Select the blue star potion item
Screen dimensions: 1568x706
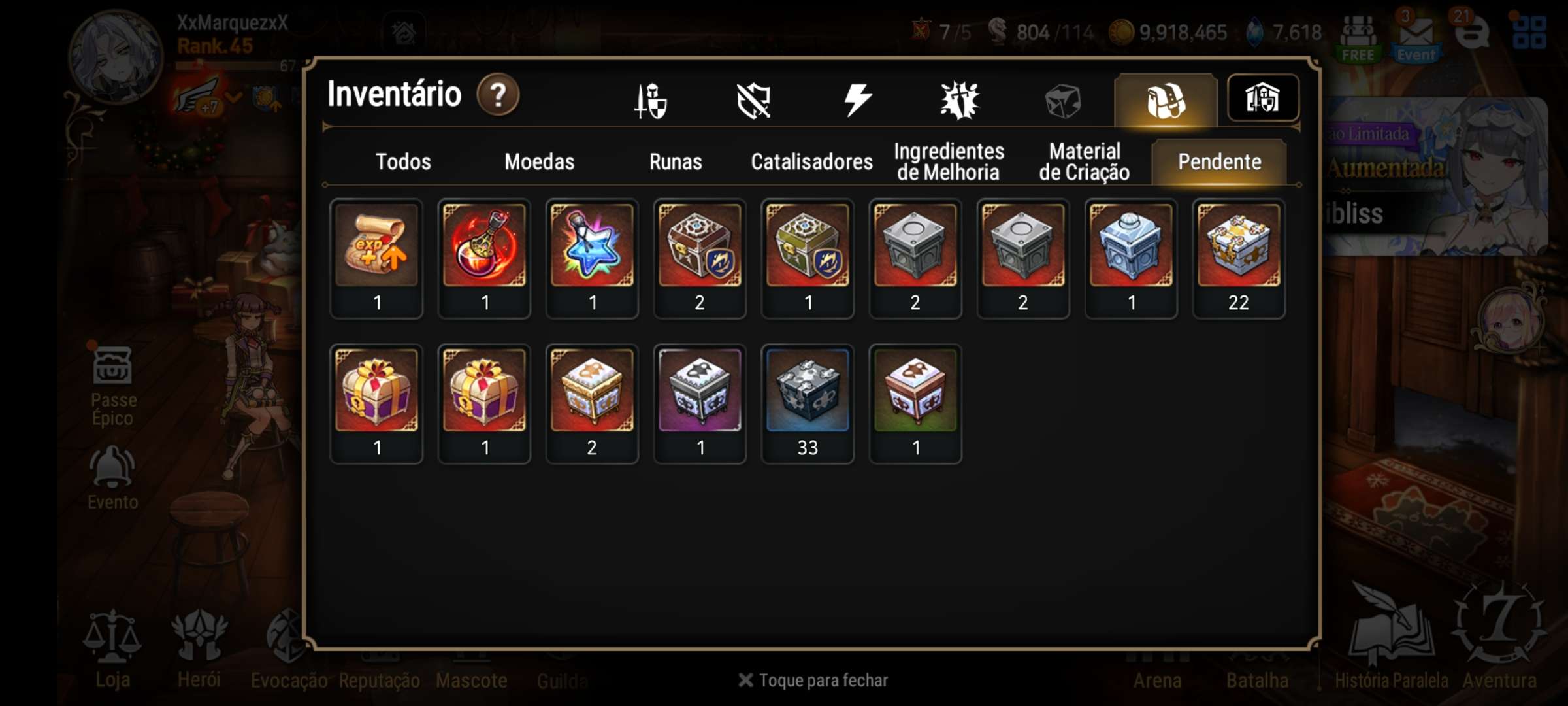tap(592, 259)
